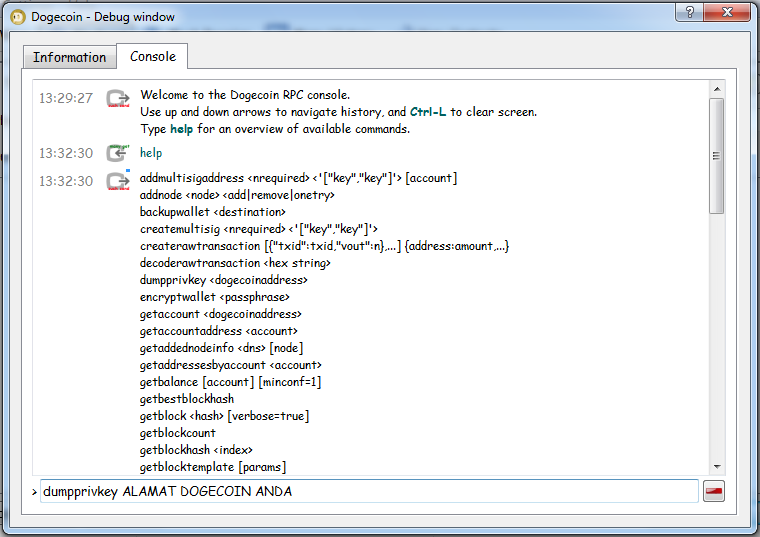This screenshot has width=760, height=537.
Task: Click the 'getblock <hash> [verbose=true]' line
Action: [224, 416]
